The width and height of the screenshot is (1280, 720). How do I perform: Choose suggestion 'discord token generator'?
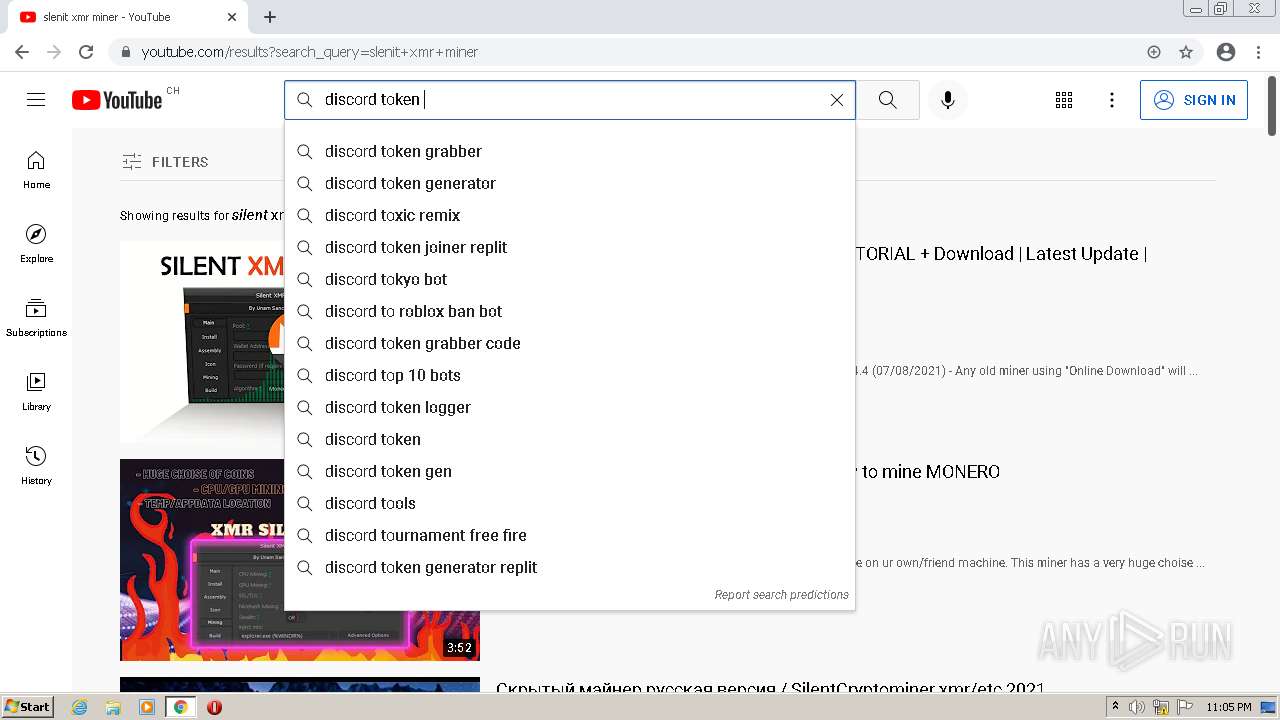click(x=570, y=183)
